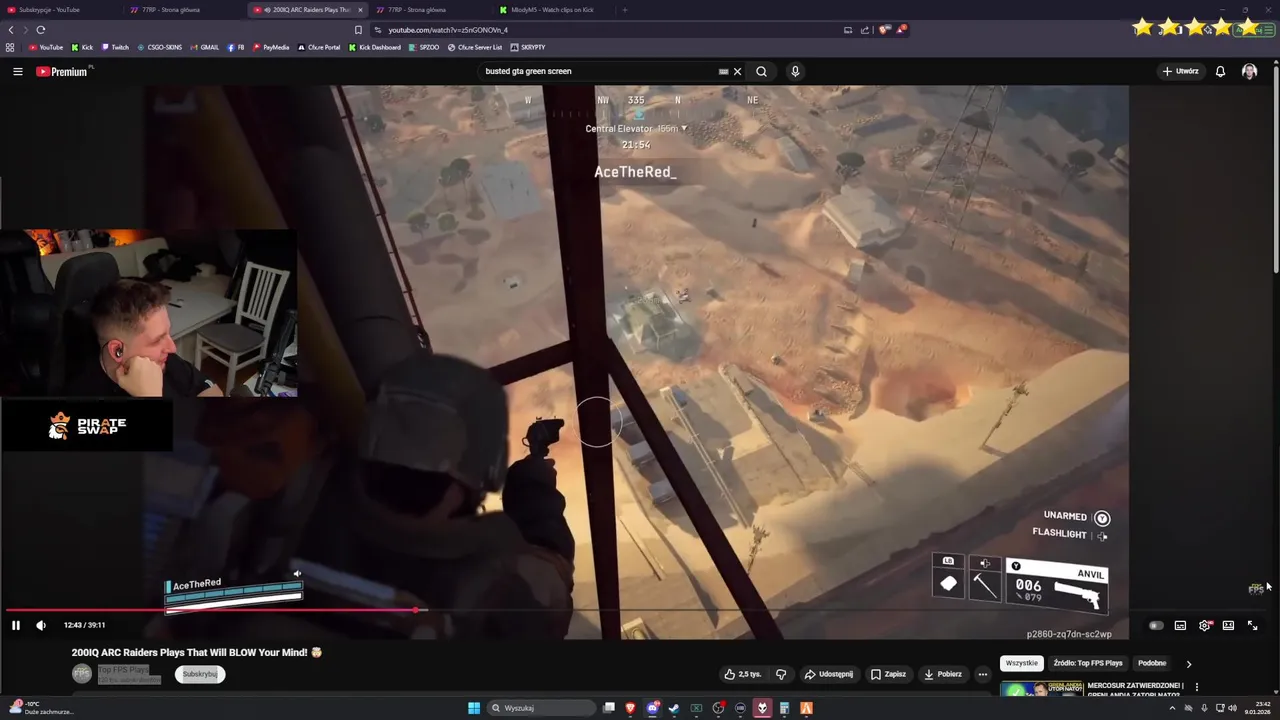Mute the video player volume
The image size is (1280, 720).
41,625
